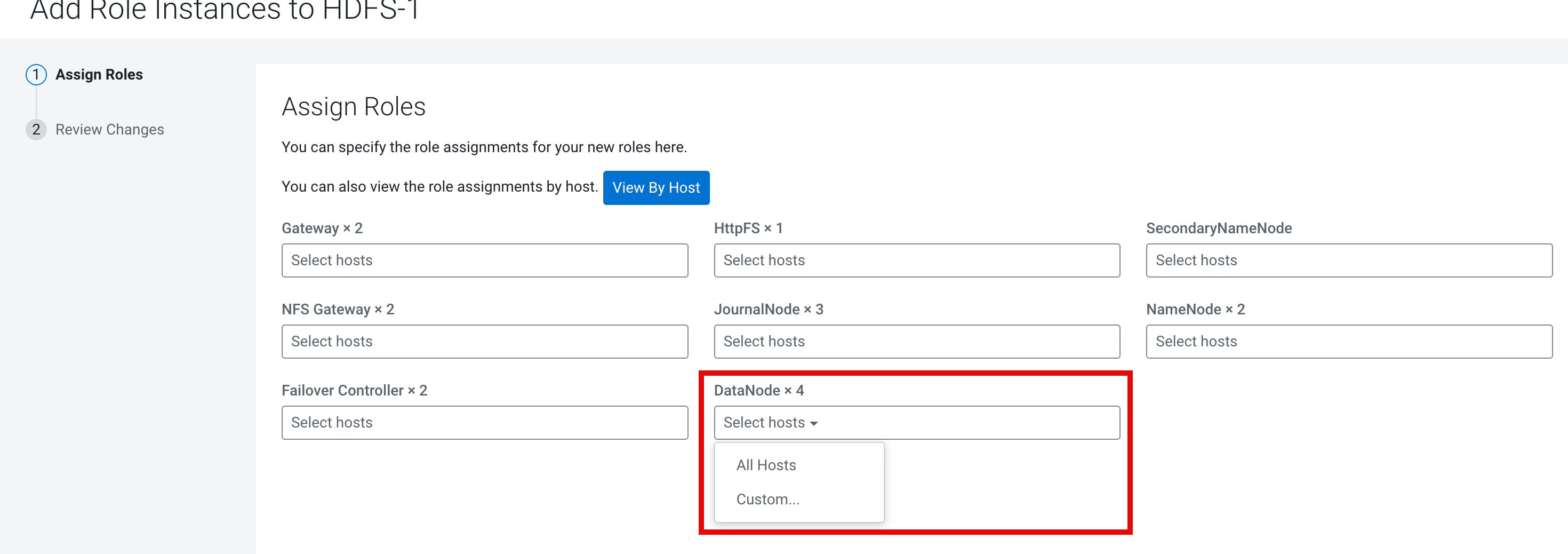This screenshot has width=1568, height=554.
Task: Select the step 2 circle icon
Action: tap(36, 129)
